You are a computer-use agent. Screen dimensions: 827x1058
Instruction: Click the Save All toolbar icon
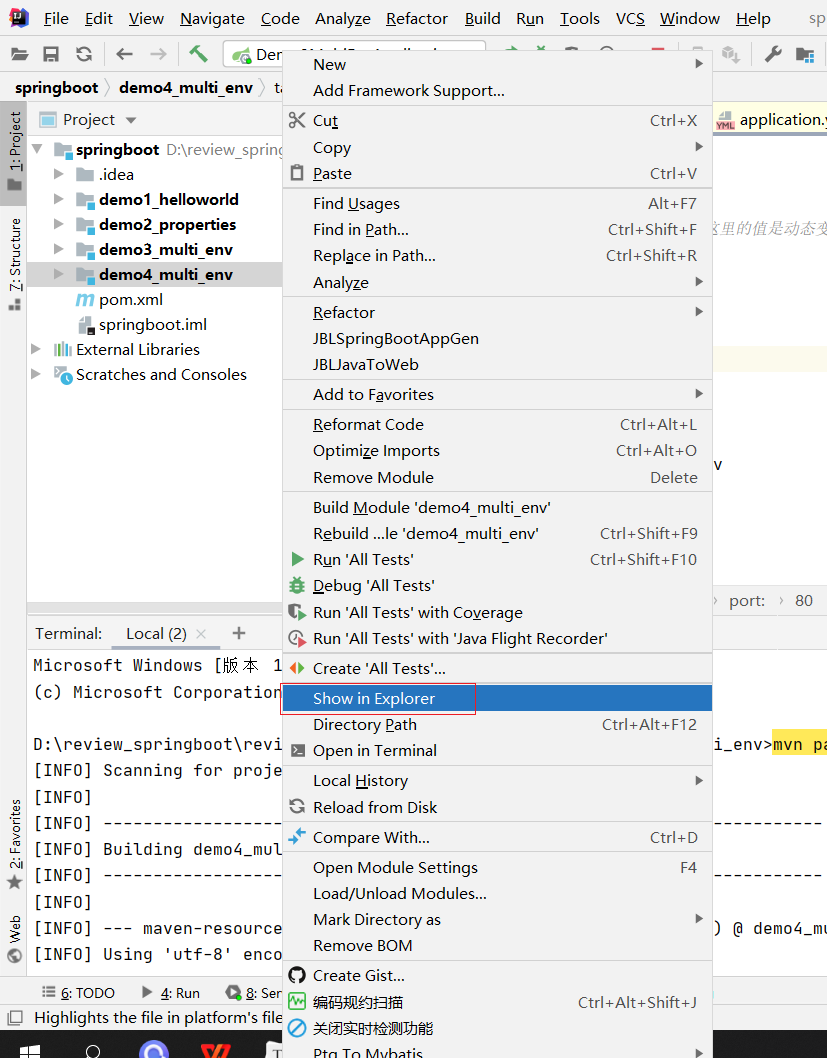(x=51, y=54)
